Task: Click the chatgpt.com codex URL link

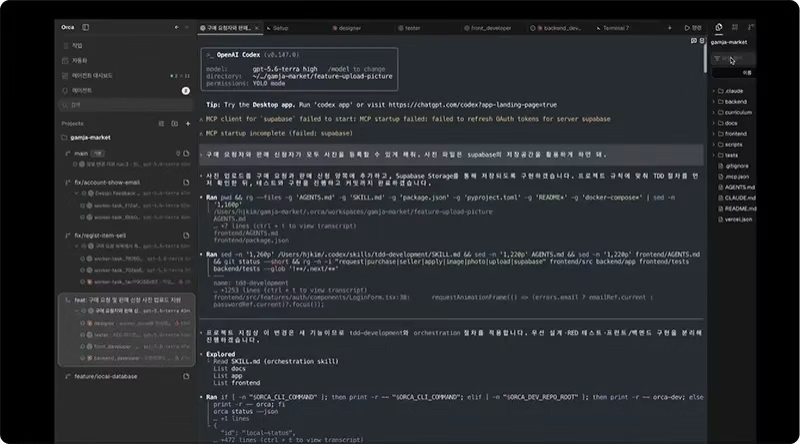Action: 472,105
